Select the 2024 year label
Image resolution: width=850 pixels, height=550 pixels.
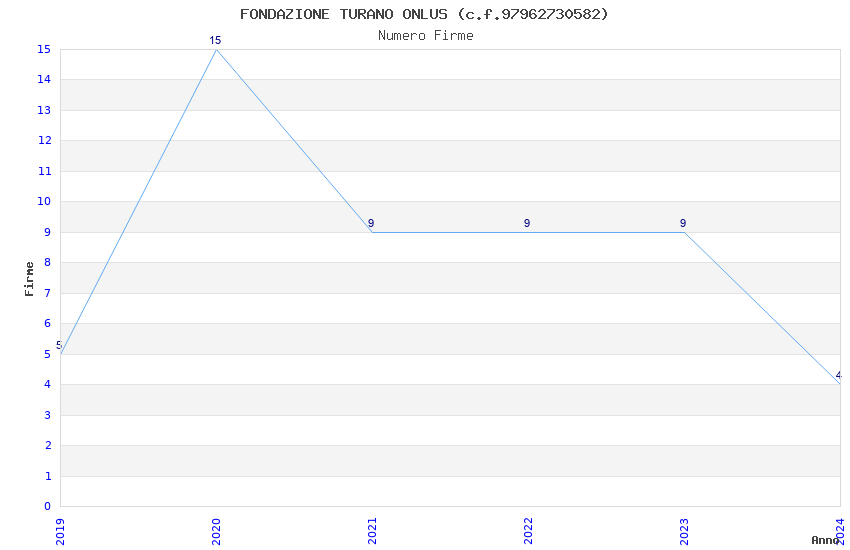point(840,531)
